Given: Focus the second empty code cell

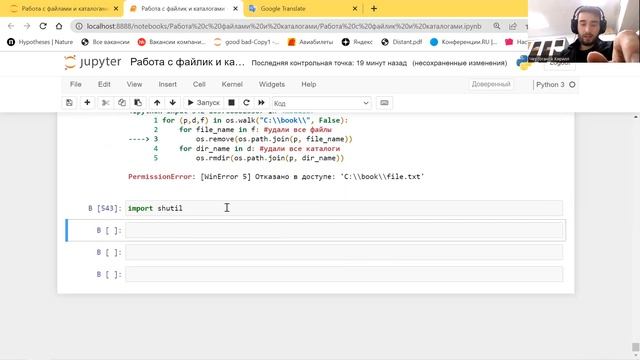Looking at the screenshot, I should tap(344, 252).
